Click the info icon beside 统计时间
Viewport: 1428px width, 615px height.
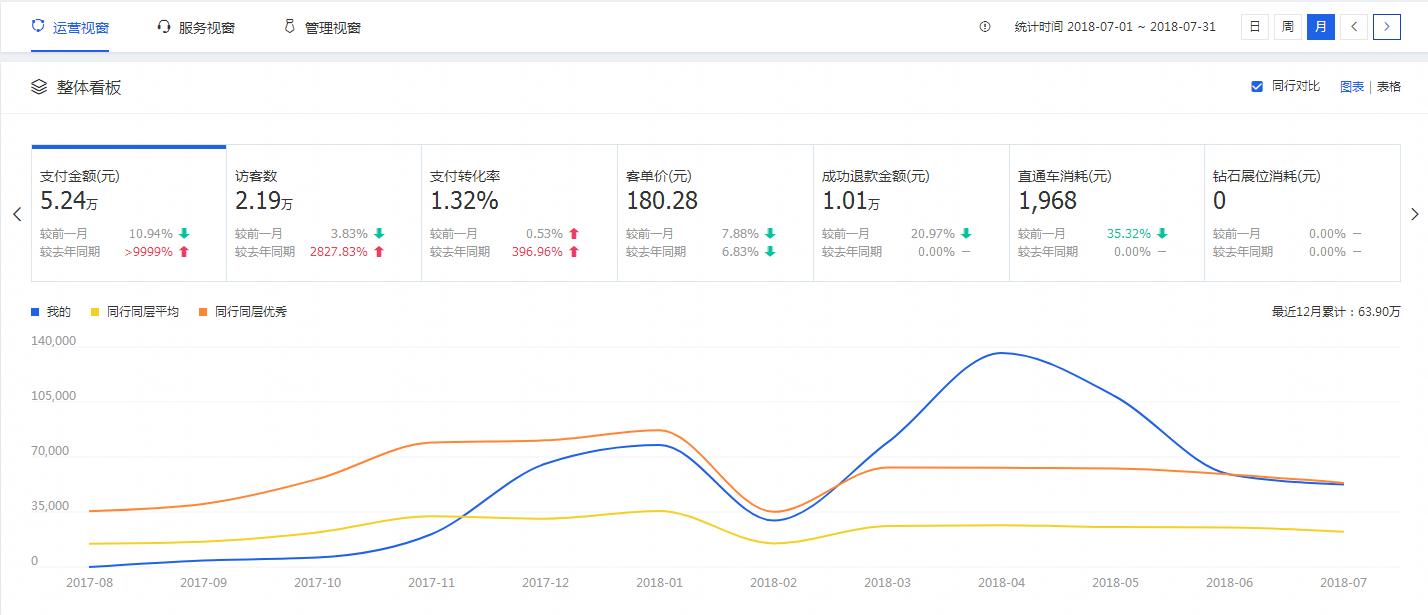pyautogui.click(x=985, y=27)
